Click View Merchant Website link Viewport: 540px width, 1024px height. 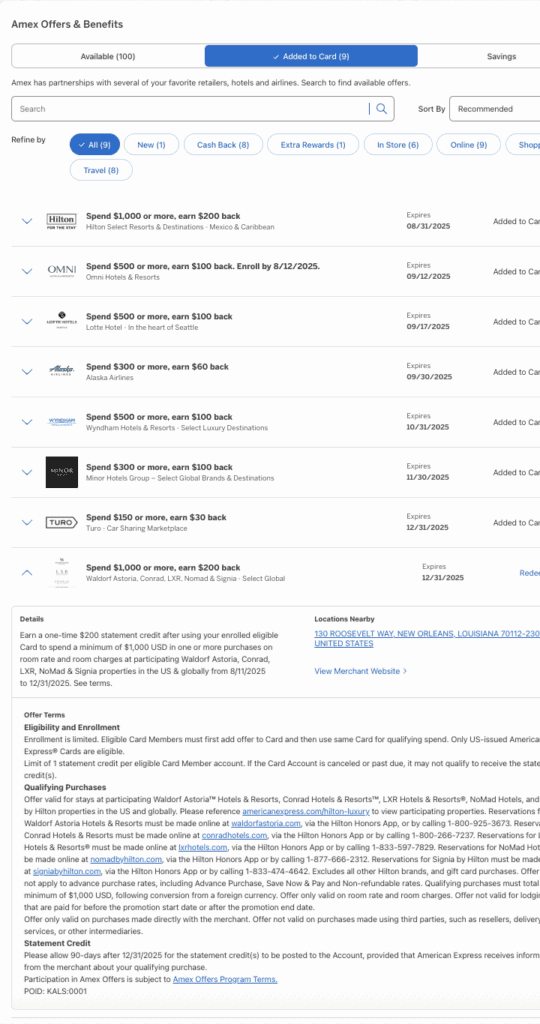360,671
